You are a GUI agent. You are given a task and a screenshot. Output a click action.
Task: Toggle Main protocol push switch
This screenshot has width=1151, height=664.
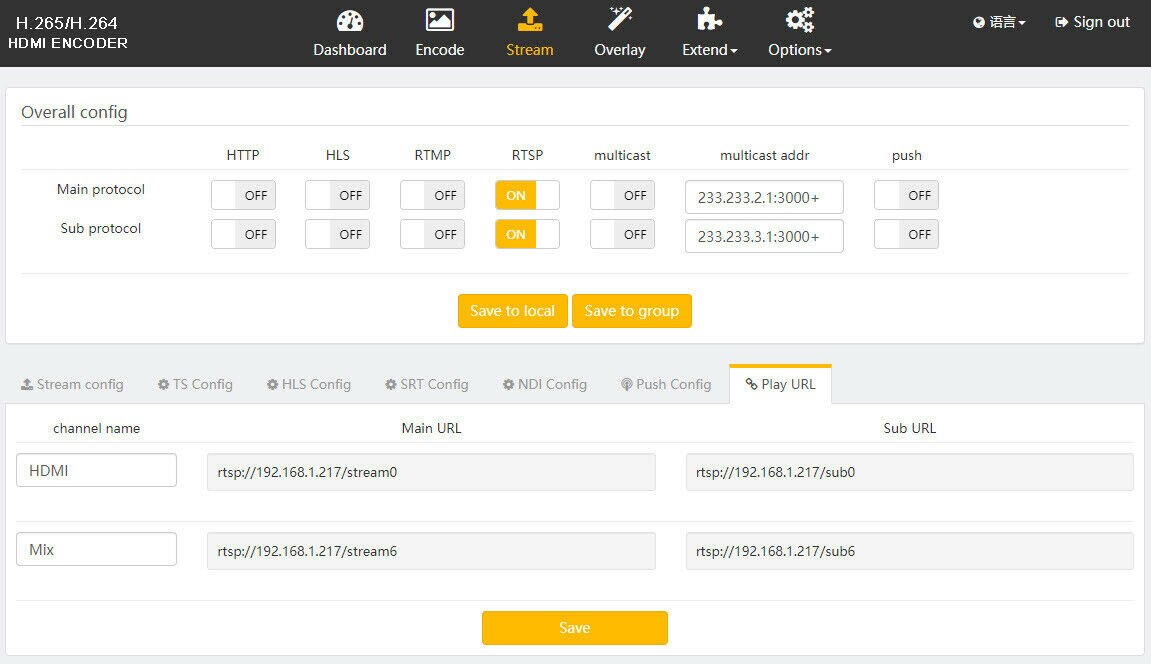point(907,195)
